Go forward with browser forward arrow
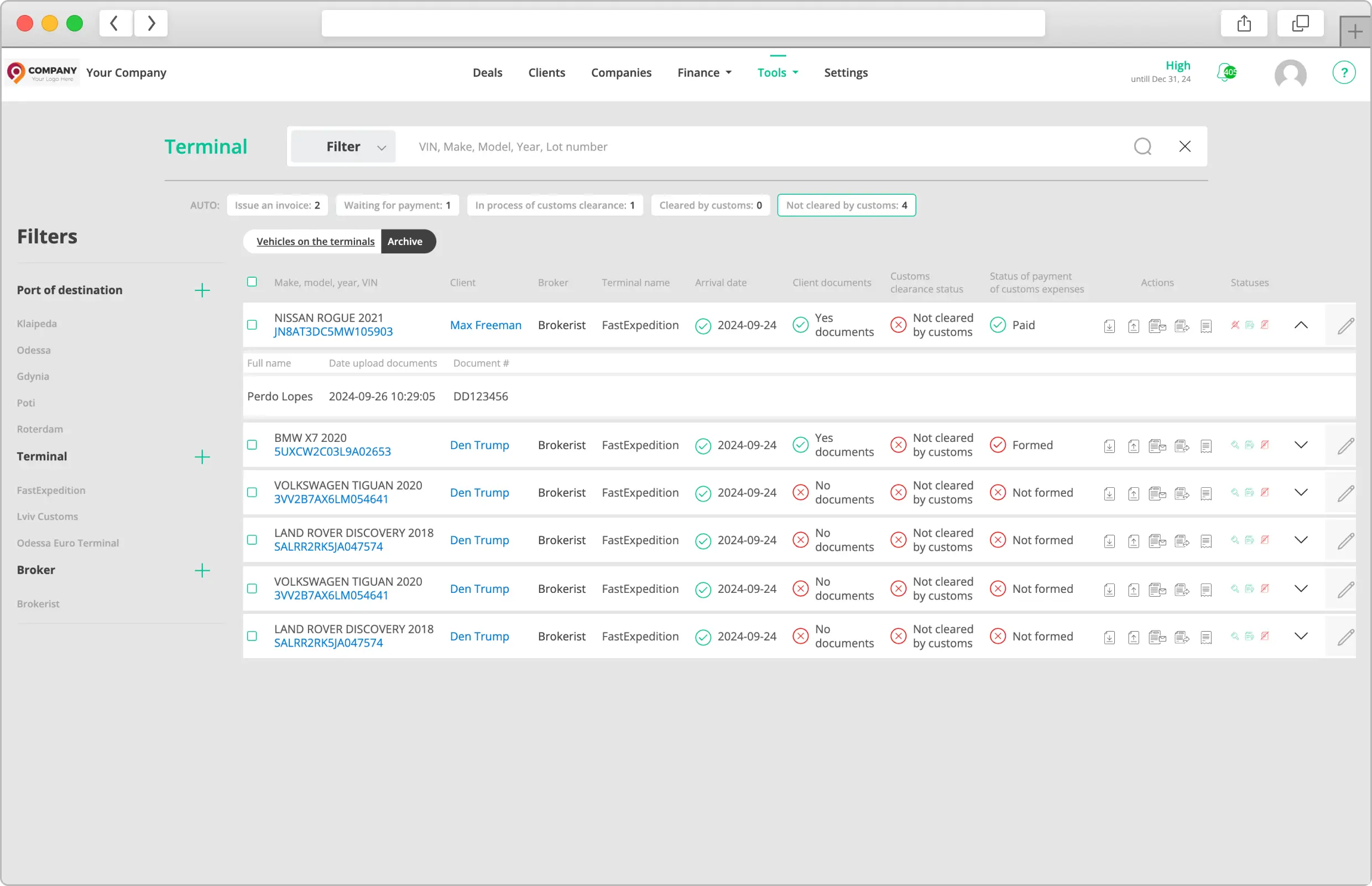Screen dimensions: 1372x886 point(151,23)
